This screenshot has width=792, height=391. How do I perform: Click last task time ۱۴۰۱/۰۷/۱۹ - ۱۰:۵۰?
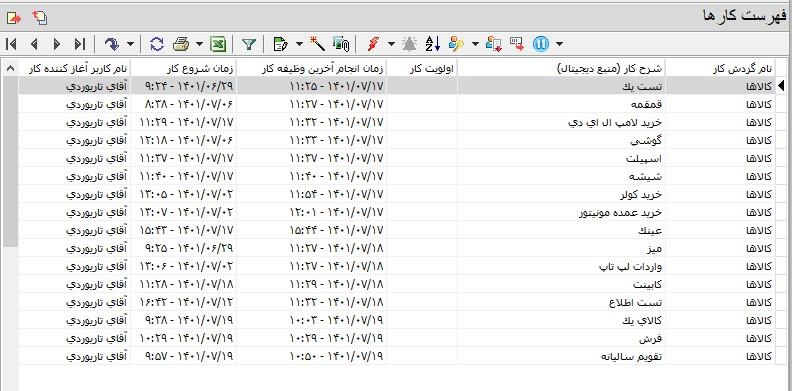coord(311,357)
